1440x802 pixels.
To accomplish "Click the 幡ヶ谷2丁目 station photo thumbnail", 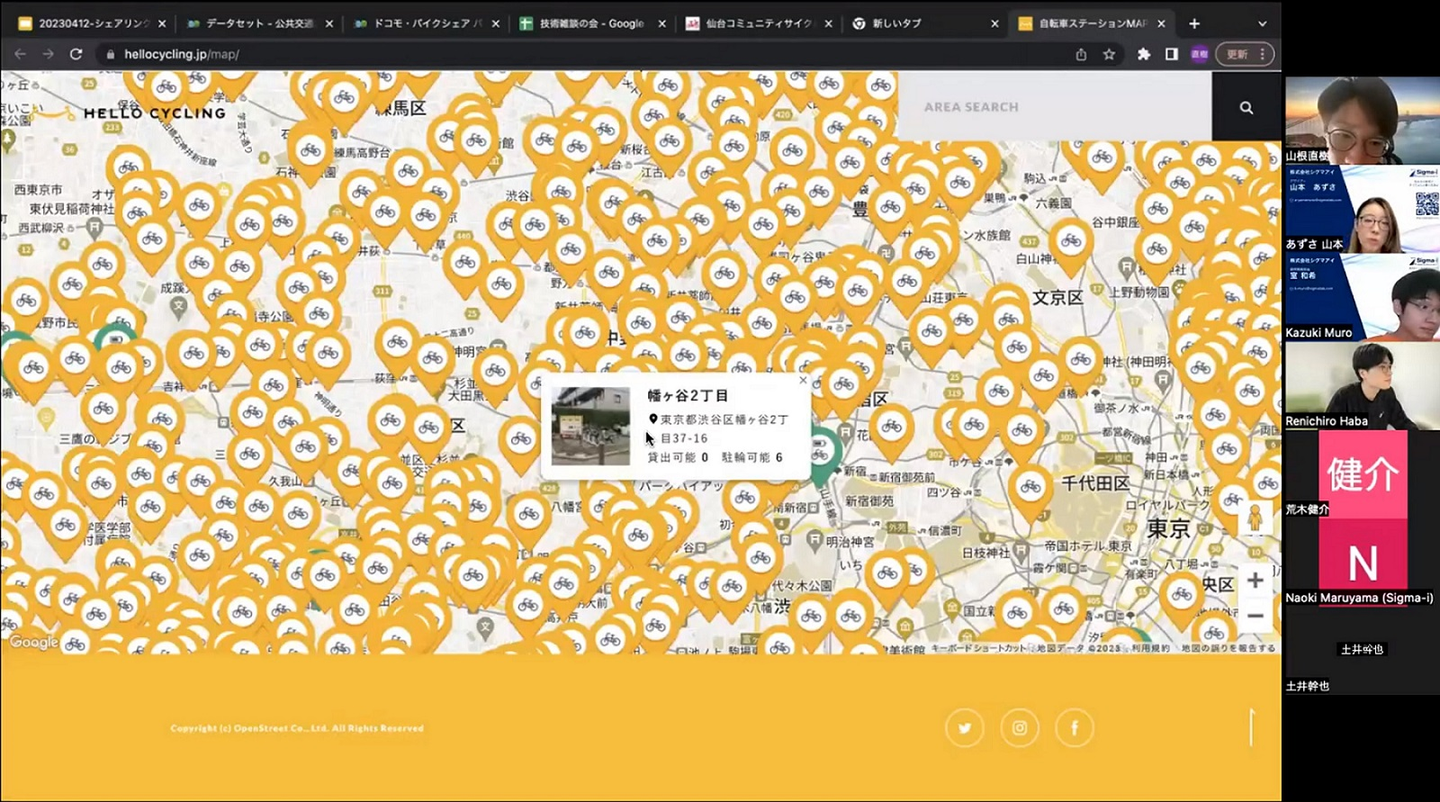I will [591, 427].
